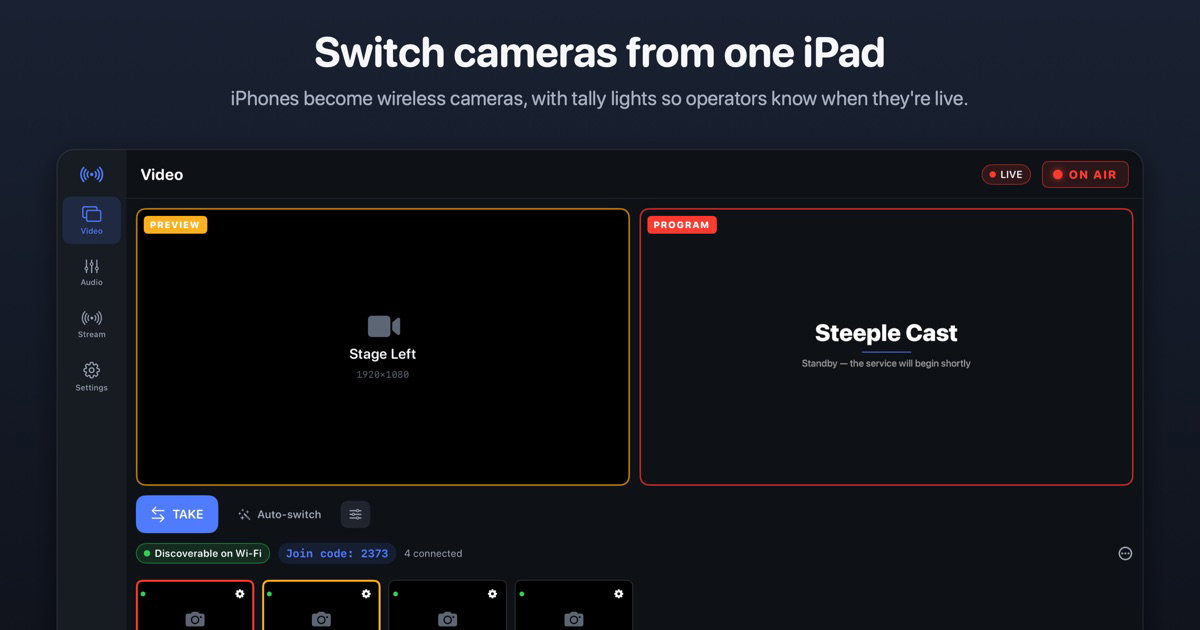Select the orange-bordered preview camera thumbnail
Screen dimensions: 1200x630
321,606
